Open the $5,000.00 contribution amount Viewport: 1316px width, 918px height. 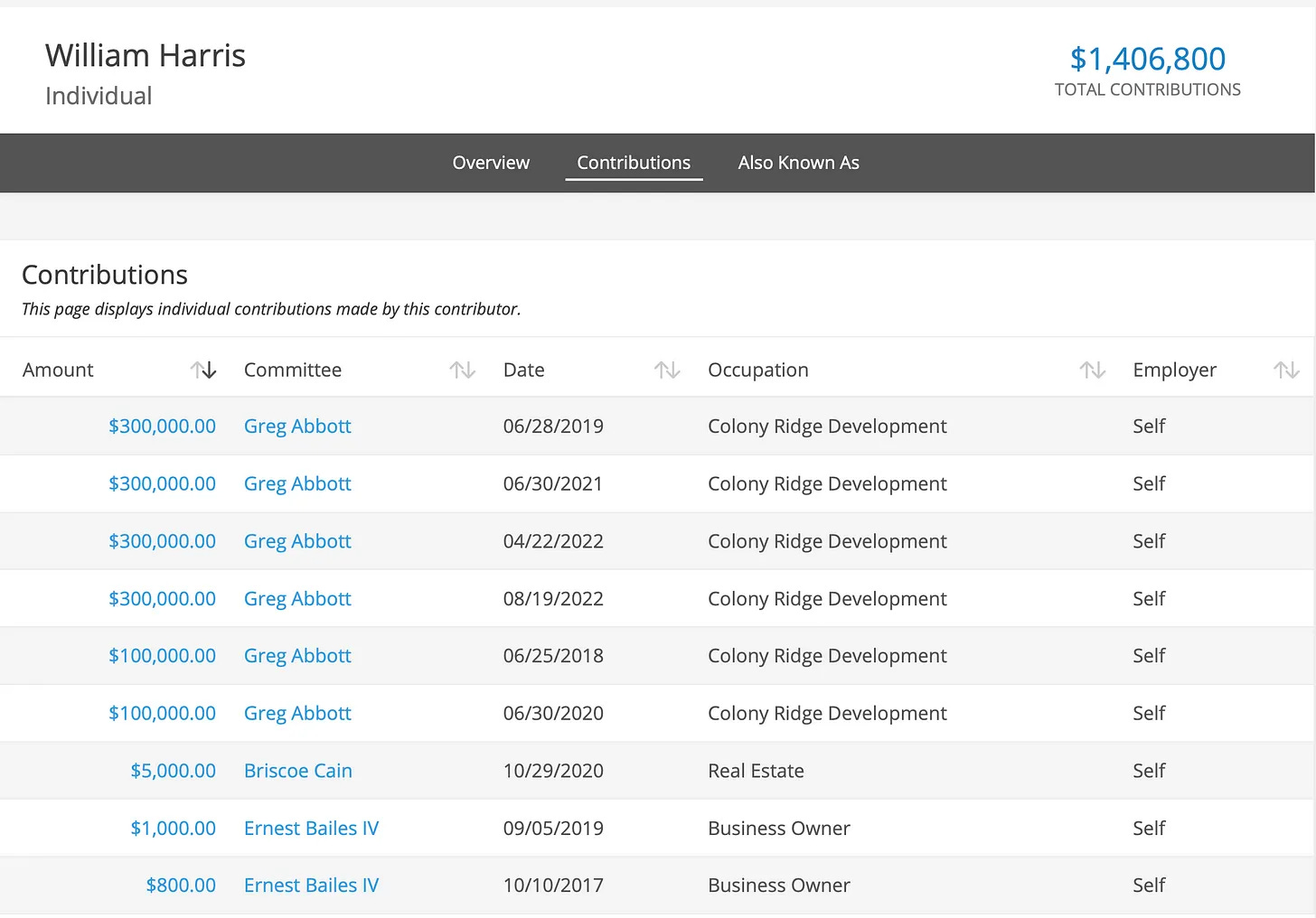[173, 771]
